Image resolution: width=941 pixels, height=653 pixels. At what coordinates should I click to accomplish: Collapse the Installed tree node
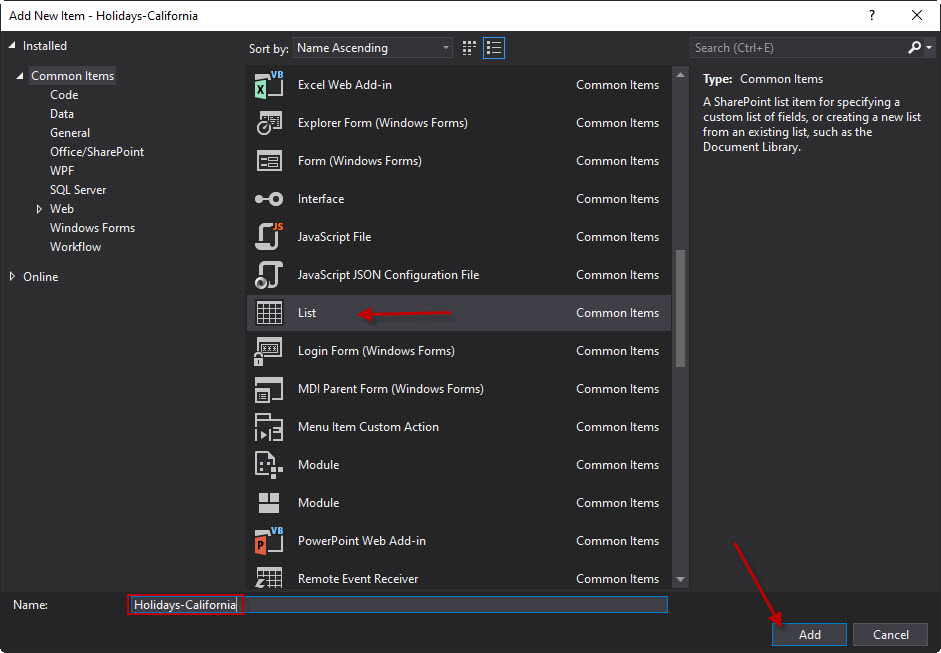12,46
